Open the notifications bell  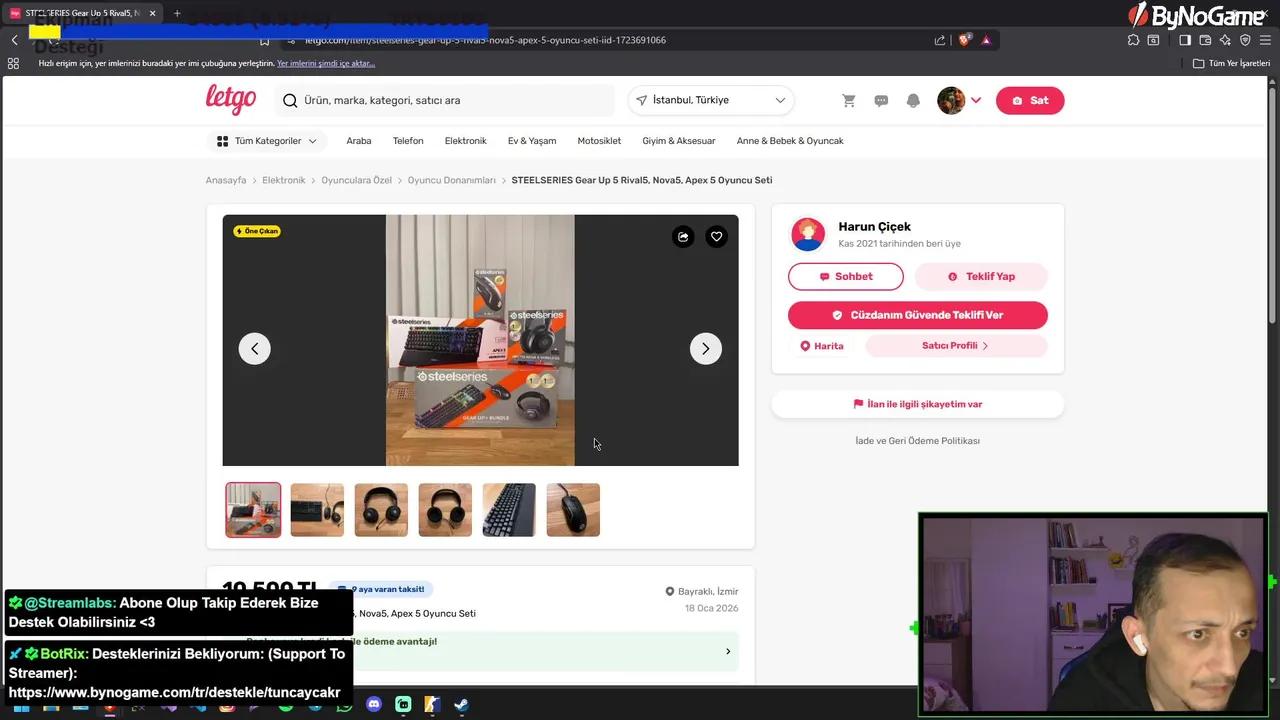coord(913,101)
